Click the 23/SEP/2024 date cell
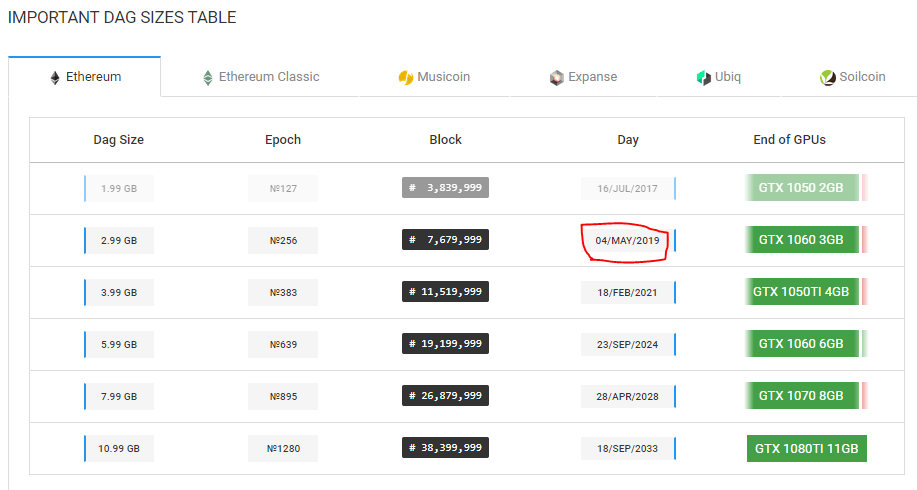 628,344
